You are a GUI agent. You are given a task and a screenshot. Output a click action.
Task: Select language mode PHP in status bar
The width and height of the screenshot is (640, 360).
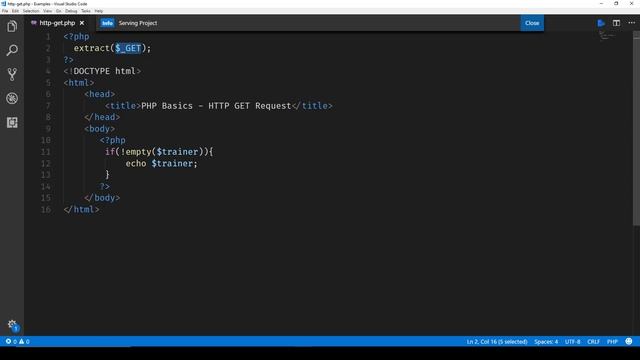pyautogui.click(x=612, y=341)
